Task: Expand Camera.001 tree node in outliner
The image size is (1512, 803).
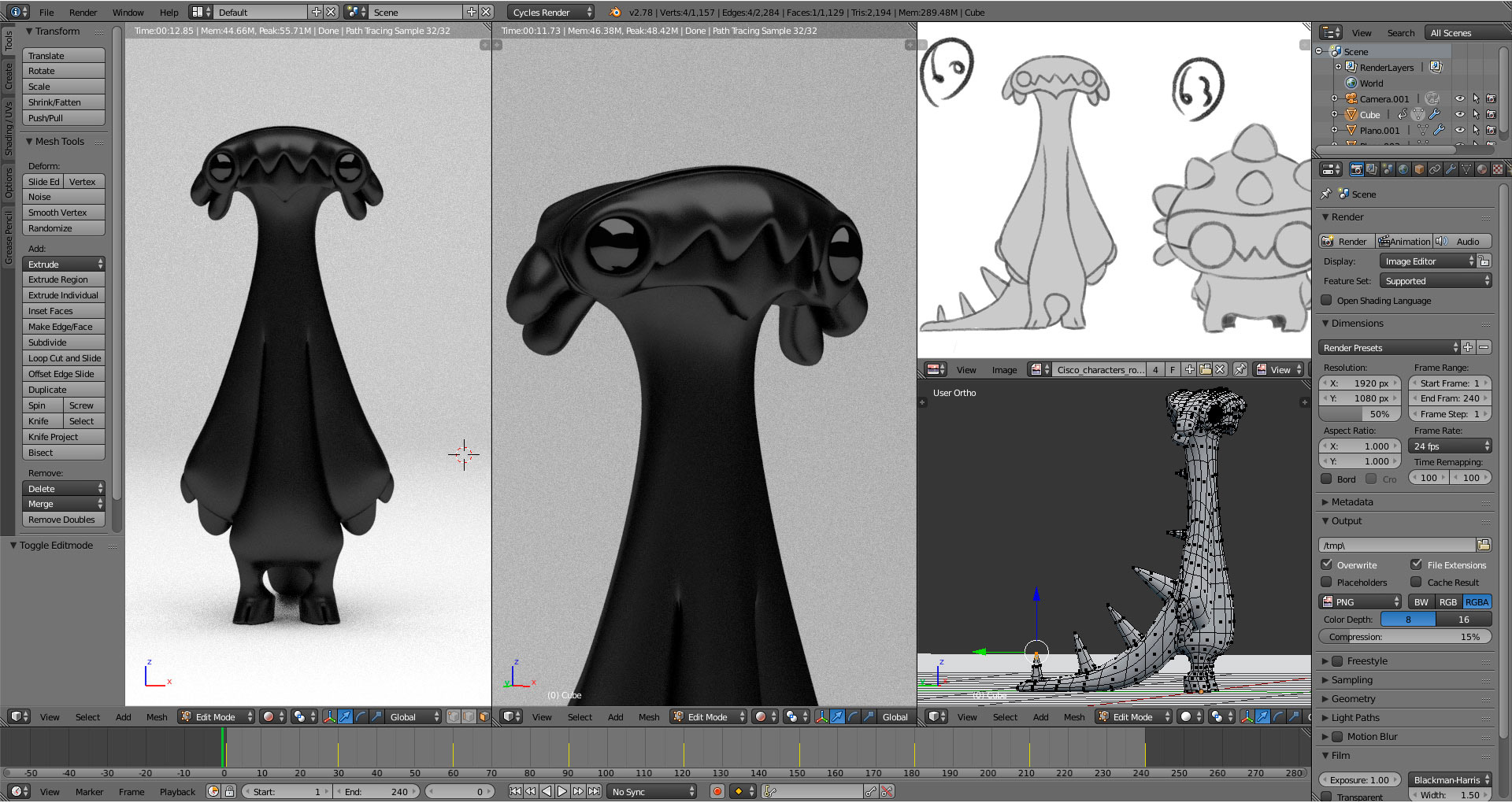Action: [x=1334, y=99]
